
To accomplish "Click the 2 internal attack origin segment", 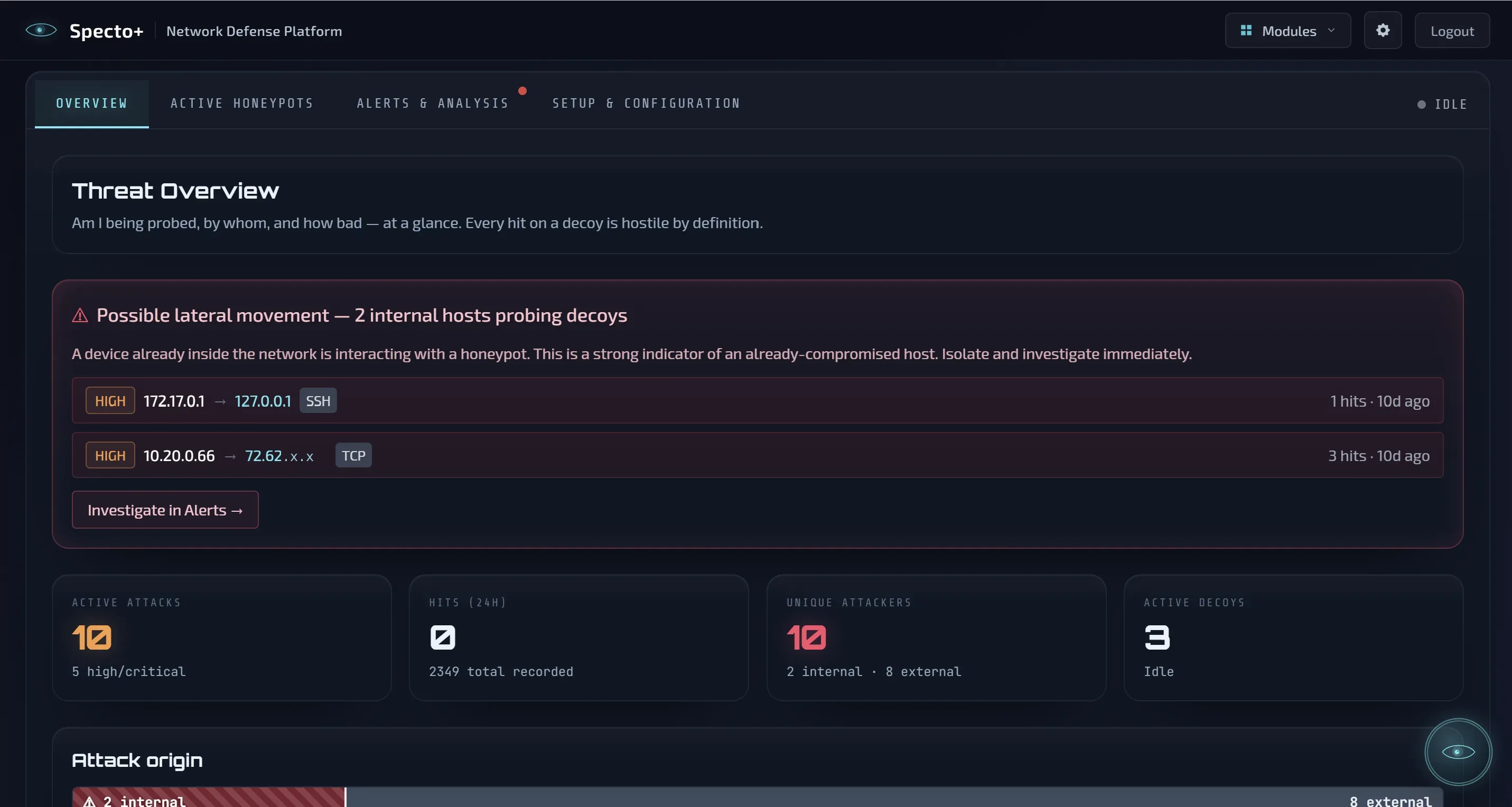I will click(208, 797).
